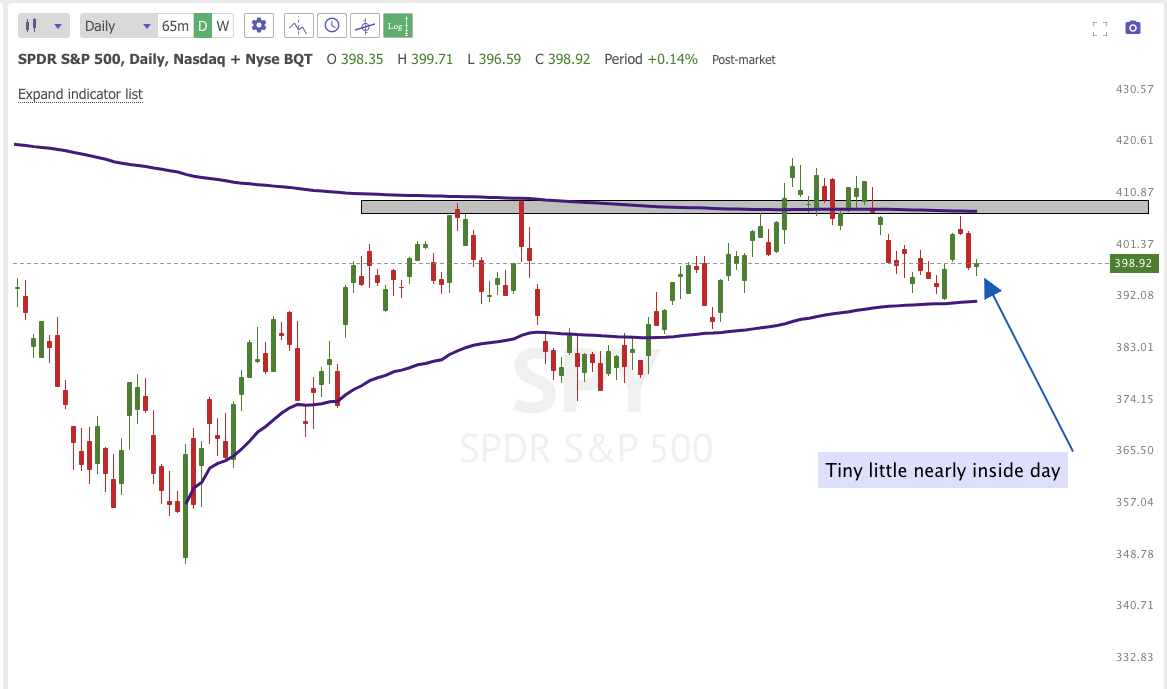This screenshot has height=689, width=1167.
Task: Take a chart snapshot with camera icon
Action: [x=1133, y=28]
